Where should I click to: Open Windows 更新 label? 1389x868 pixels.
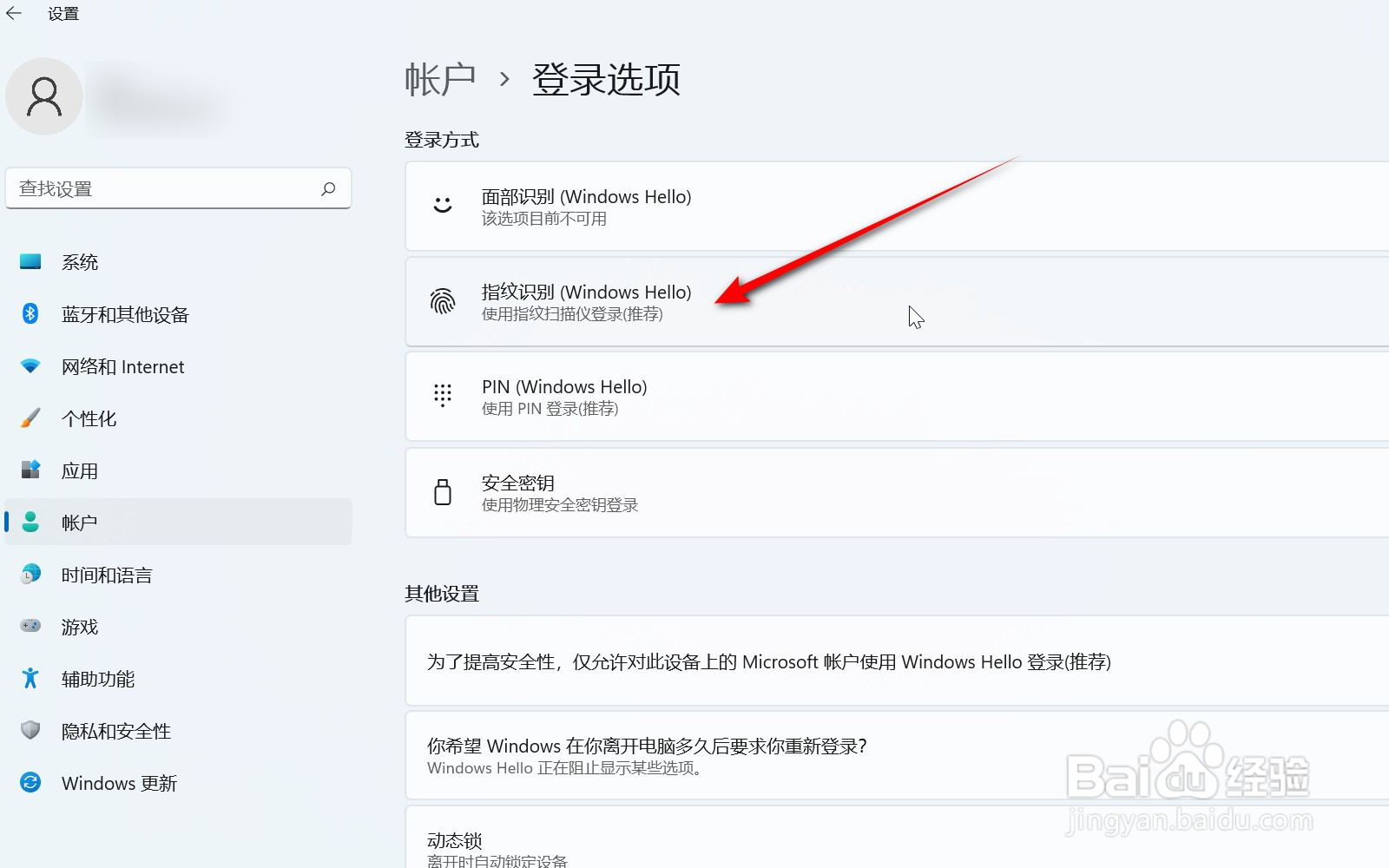pos(119,783)
